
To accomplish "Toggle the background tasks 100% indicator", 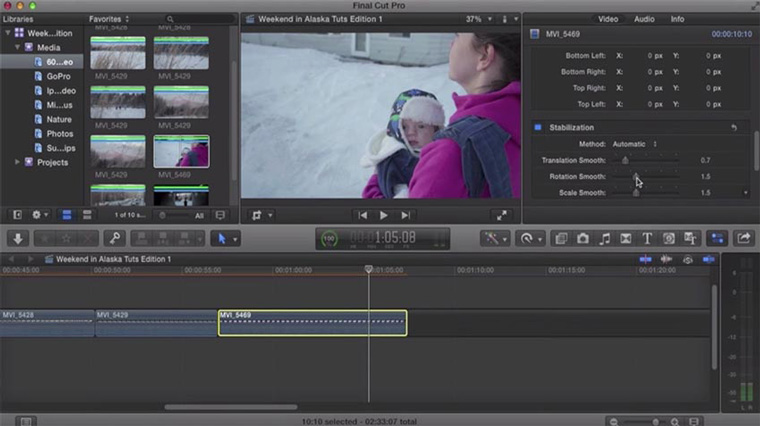I will point(329,238).
